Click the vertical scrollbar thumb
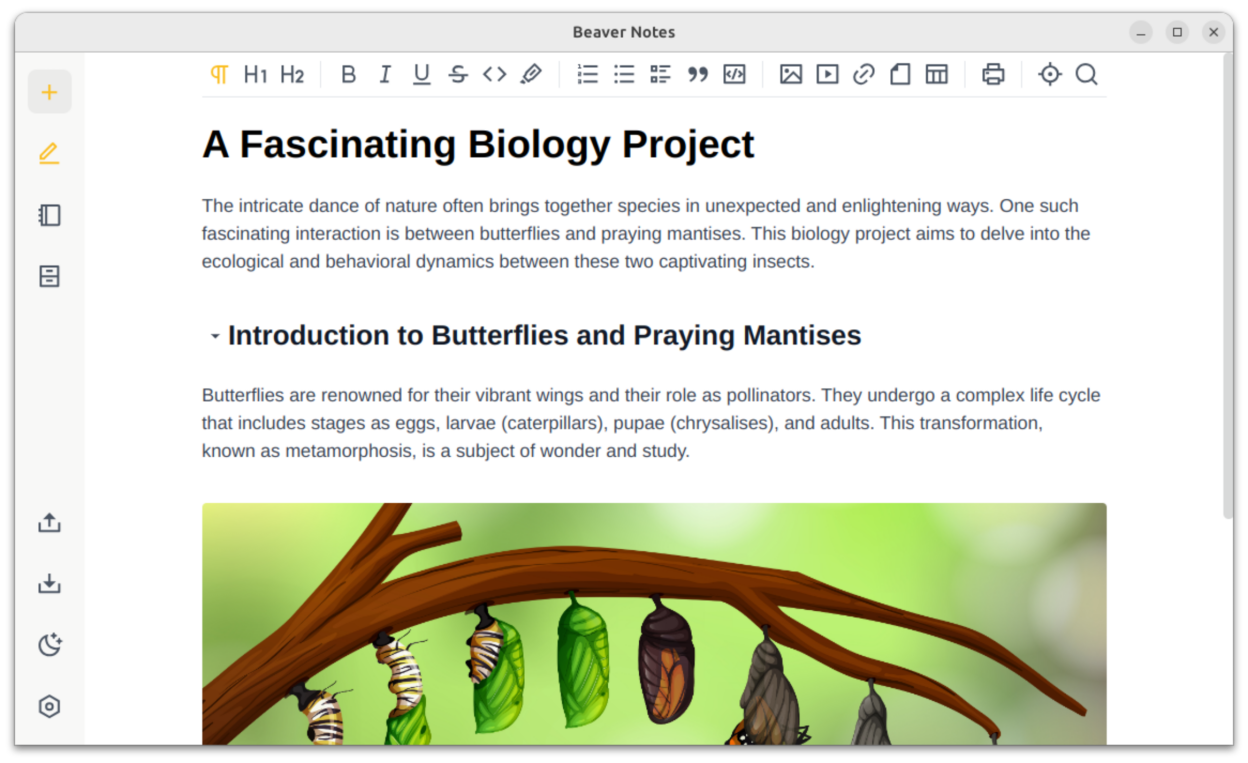 [1227, 285]
